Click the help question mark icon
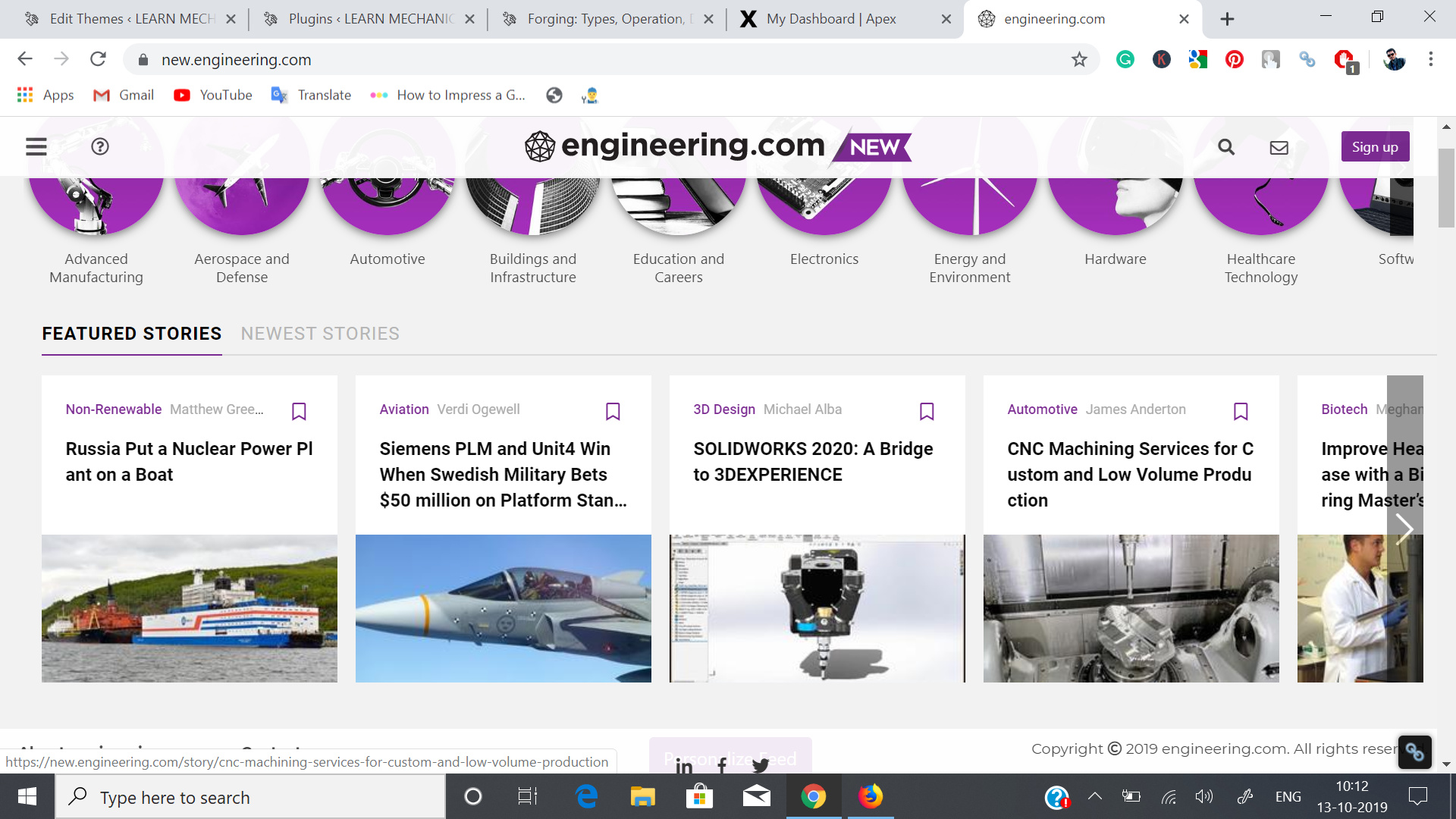The image size is (1456, 819). pyautogui.click(x=100, y=146)
